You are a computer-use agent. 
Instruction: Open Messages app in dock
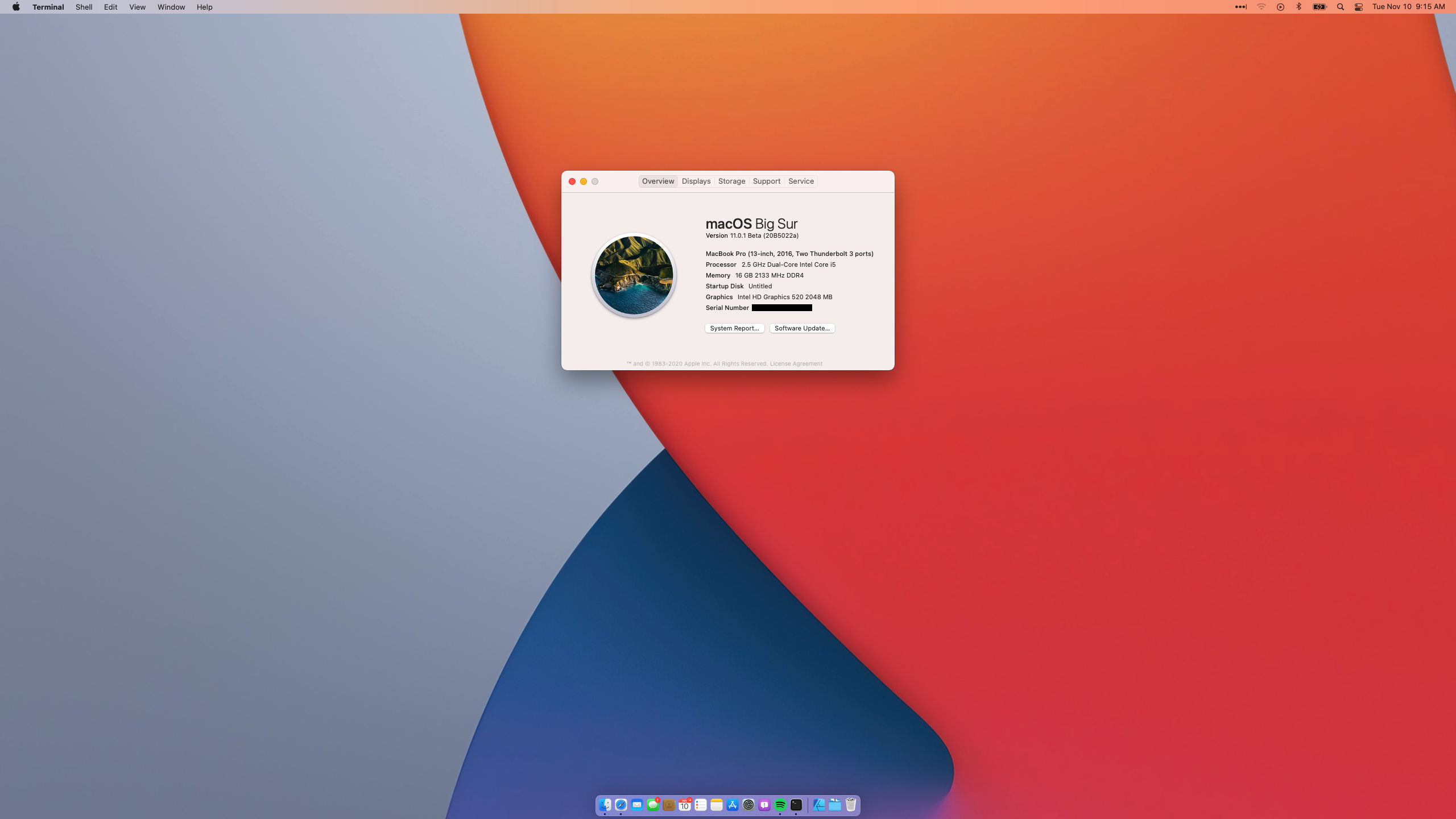click(653, 805)
